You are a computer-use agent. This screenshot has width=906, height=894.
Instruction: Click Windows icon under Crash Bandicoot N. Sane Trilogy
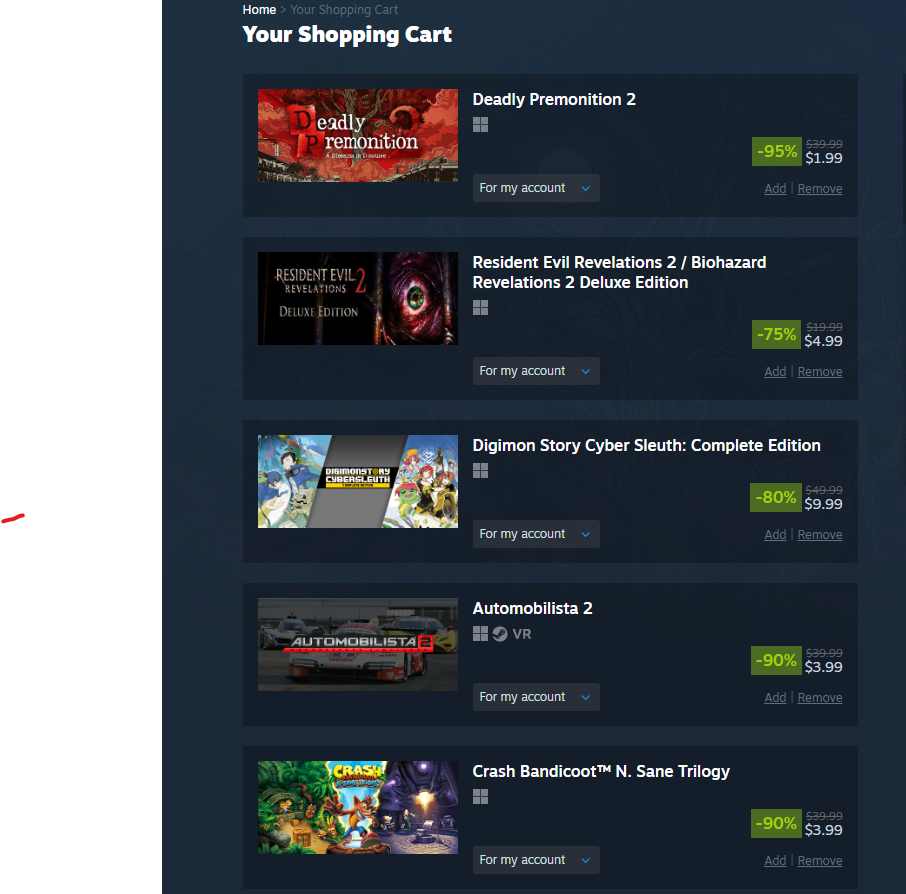pyautogui.click(x=480, y=797)
